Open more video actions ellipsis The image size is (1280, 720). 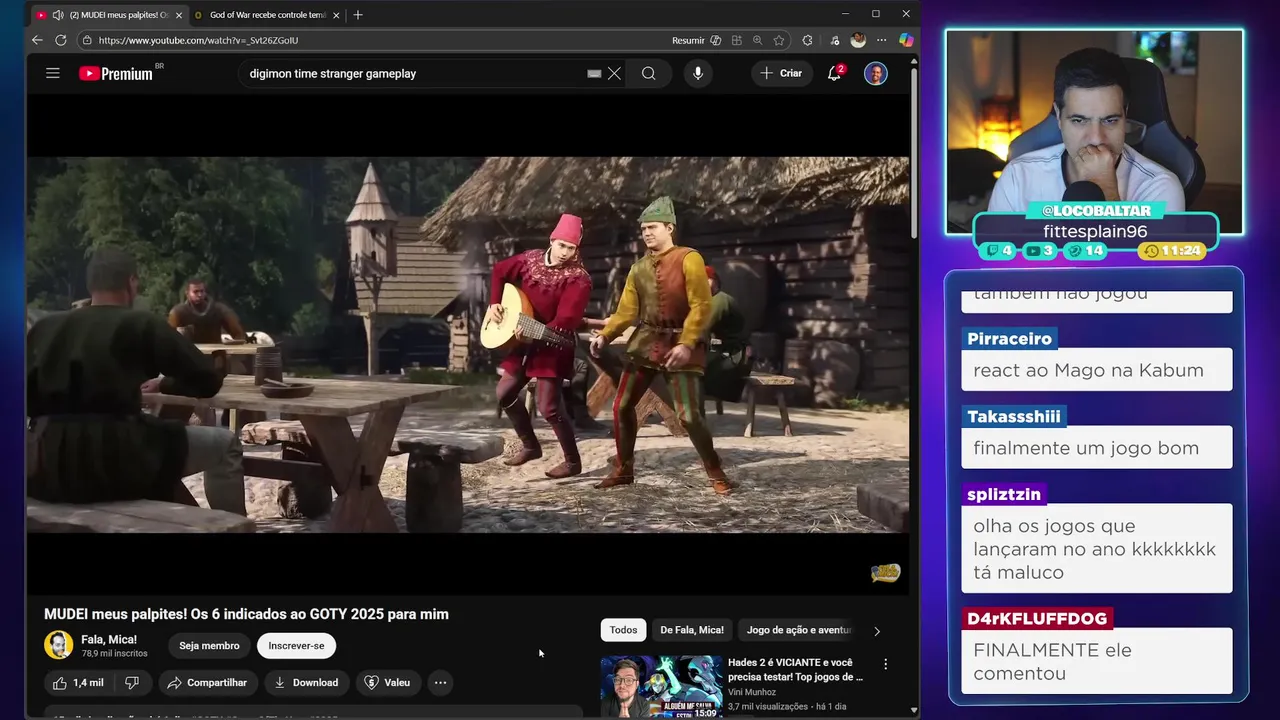click(x=440, y=683)
